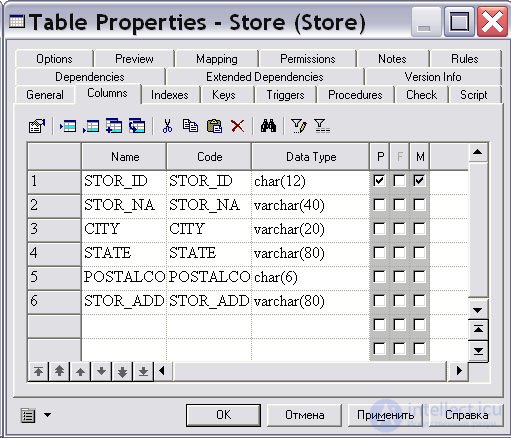Jump to first row scroll button
Screen dimensions: 511x438
click(478, 330)
